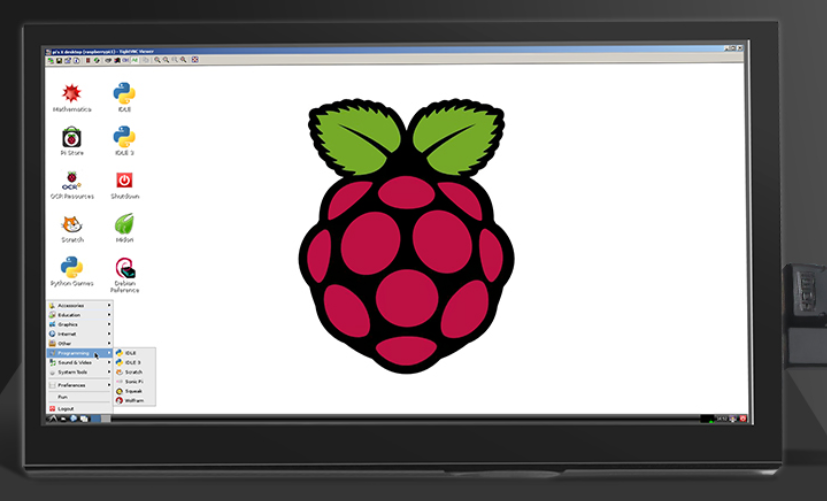Click Run in the start menu
This screenshot has height=501, width=827.
coord(62,397)
